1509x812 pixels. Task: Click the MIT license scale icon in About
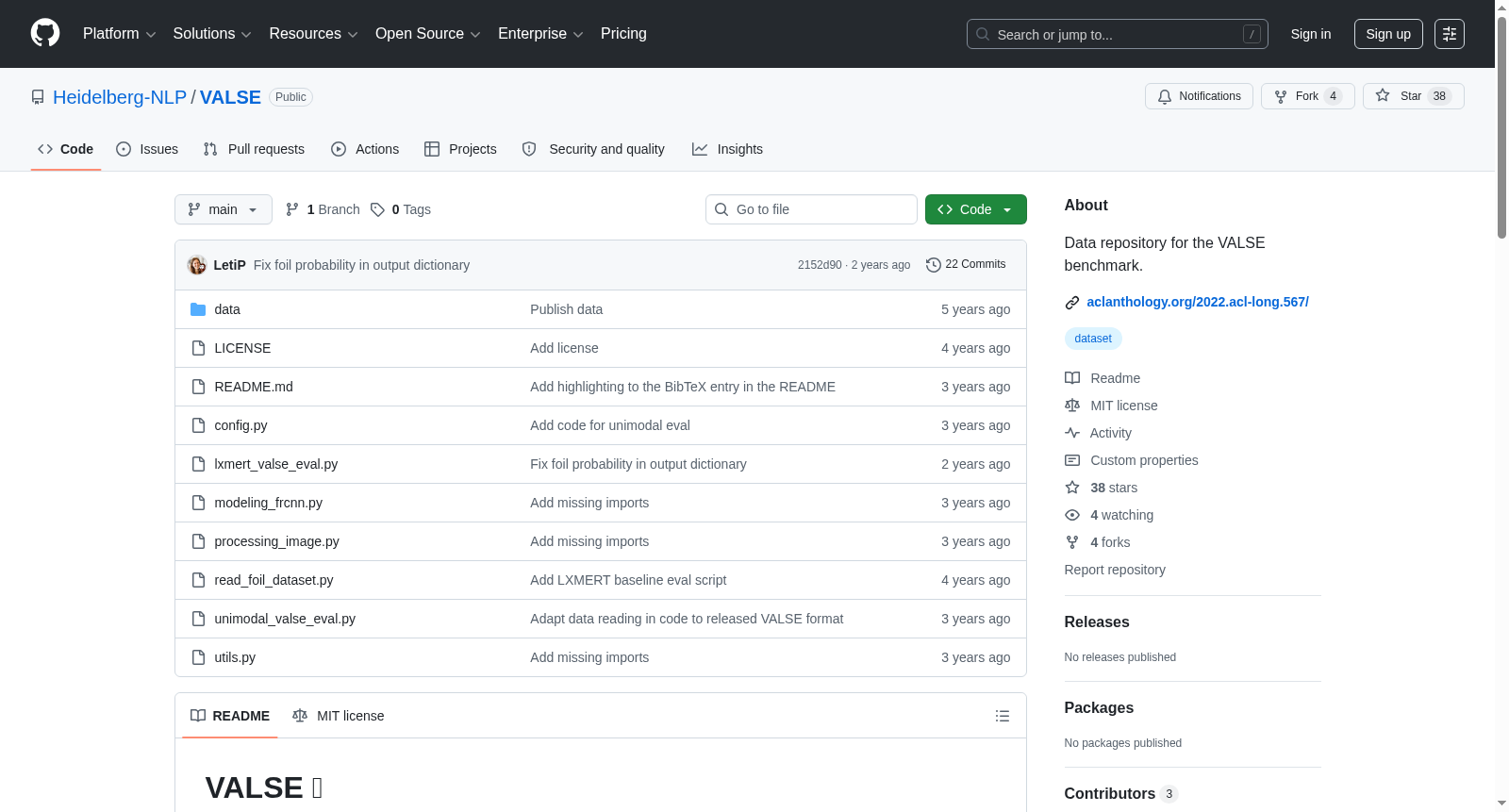[1072, 406]
